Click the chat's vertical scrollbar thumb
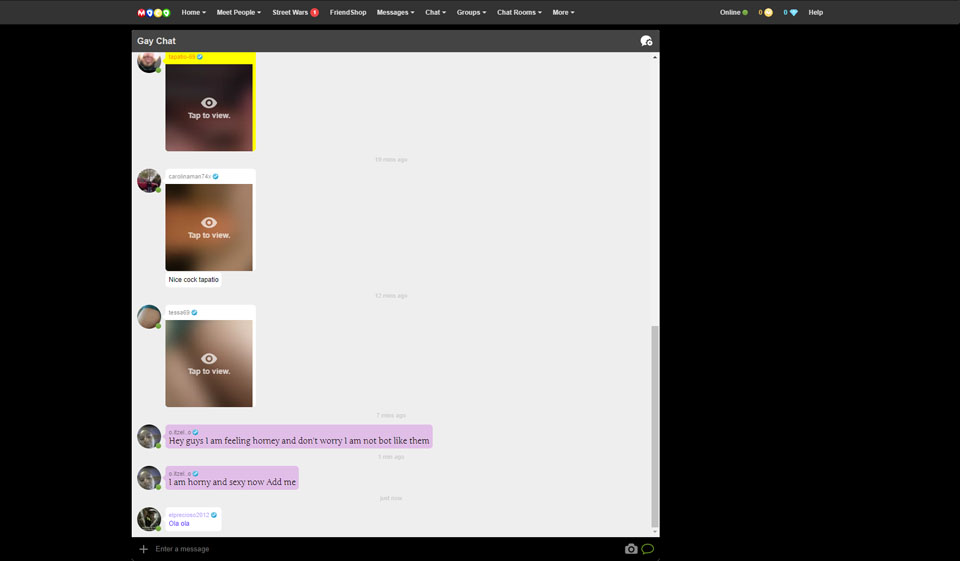The width and height of the screenshot is (960, 561). click(655, 425)
